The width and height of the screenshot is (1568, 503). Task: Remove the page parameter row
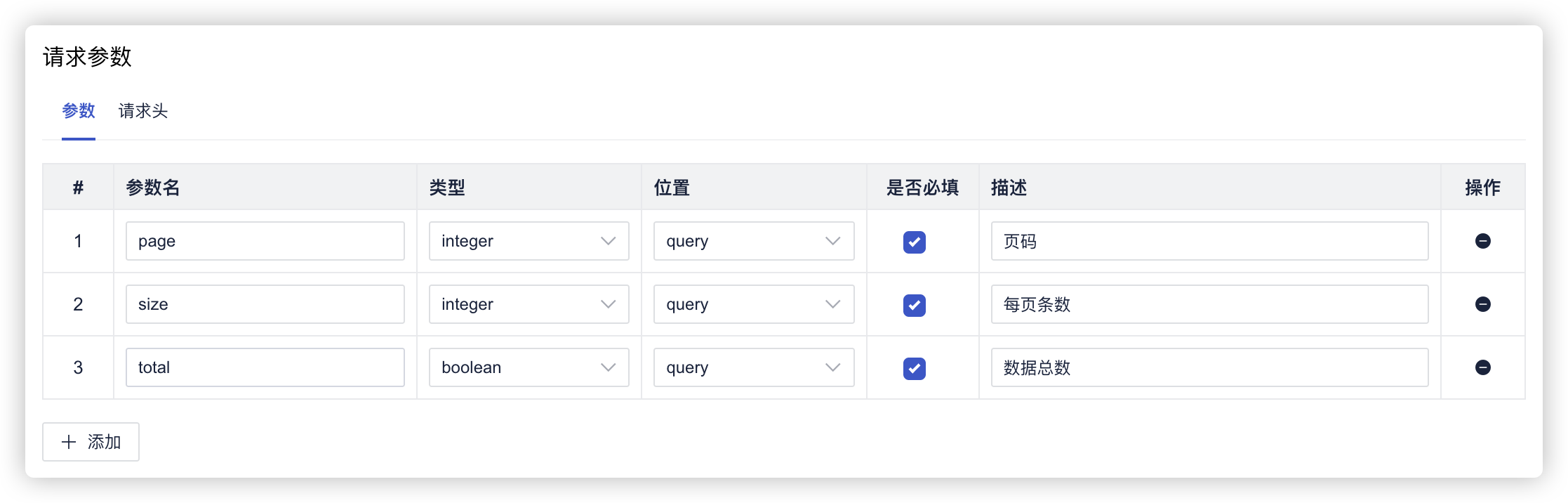(x=1482, y=241)
